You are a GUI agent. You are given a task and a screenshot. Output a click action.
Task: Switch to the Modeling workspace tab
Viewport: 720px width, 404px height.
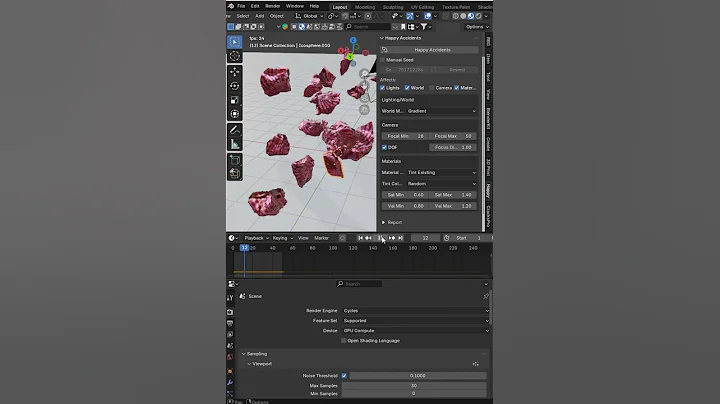(365, 7)
